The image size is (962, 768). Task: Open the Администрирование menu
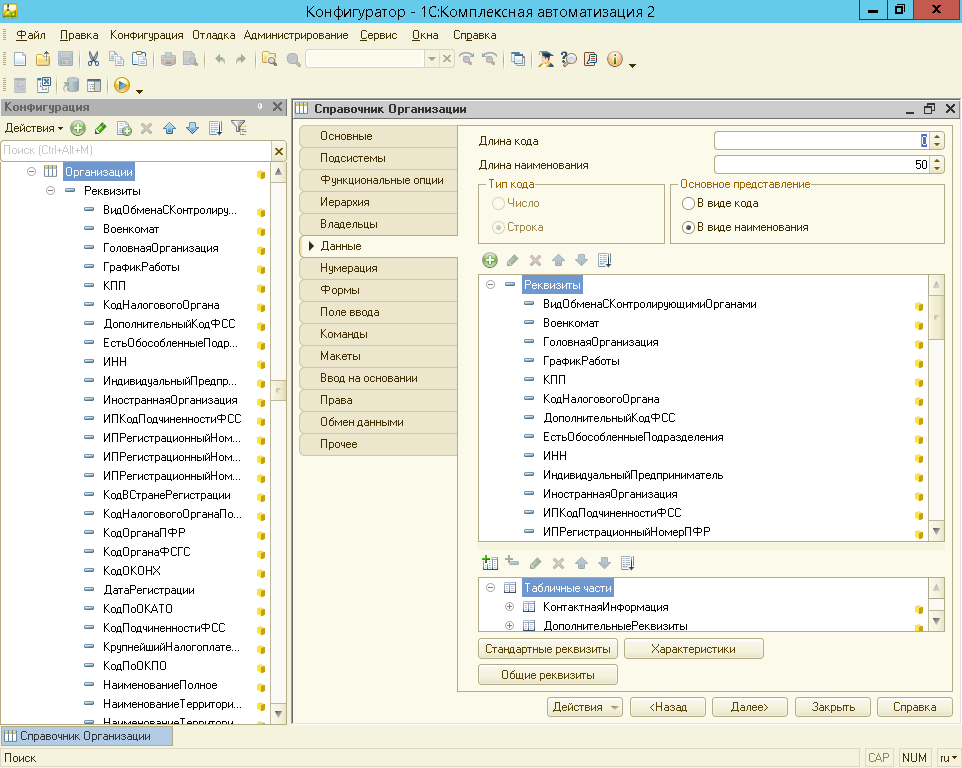296,35
